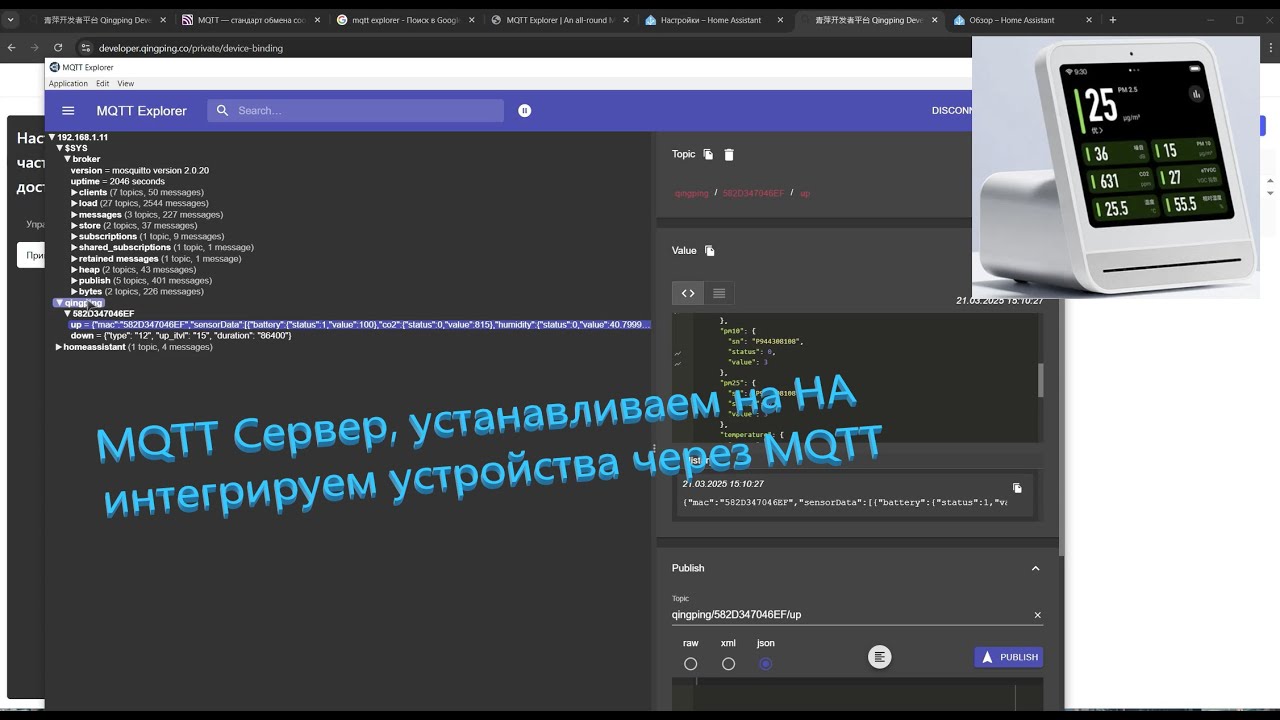Collapse the 192.168.1.11 root node

click(52, 138)
